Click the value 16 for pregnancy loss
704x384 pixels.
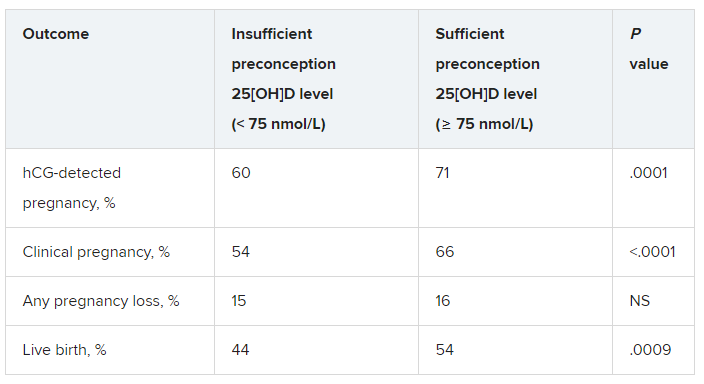tap(443, 301)
